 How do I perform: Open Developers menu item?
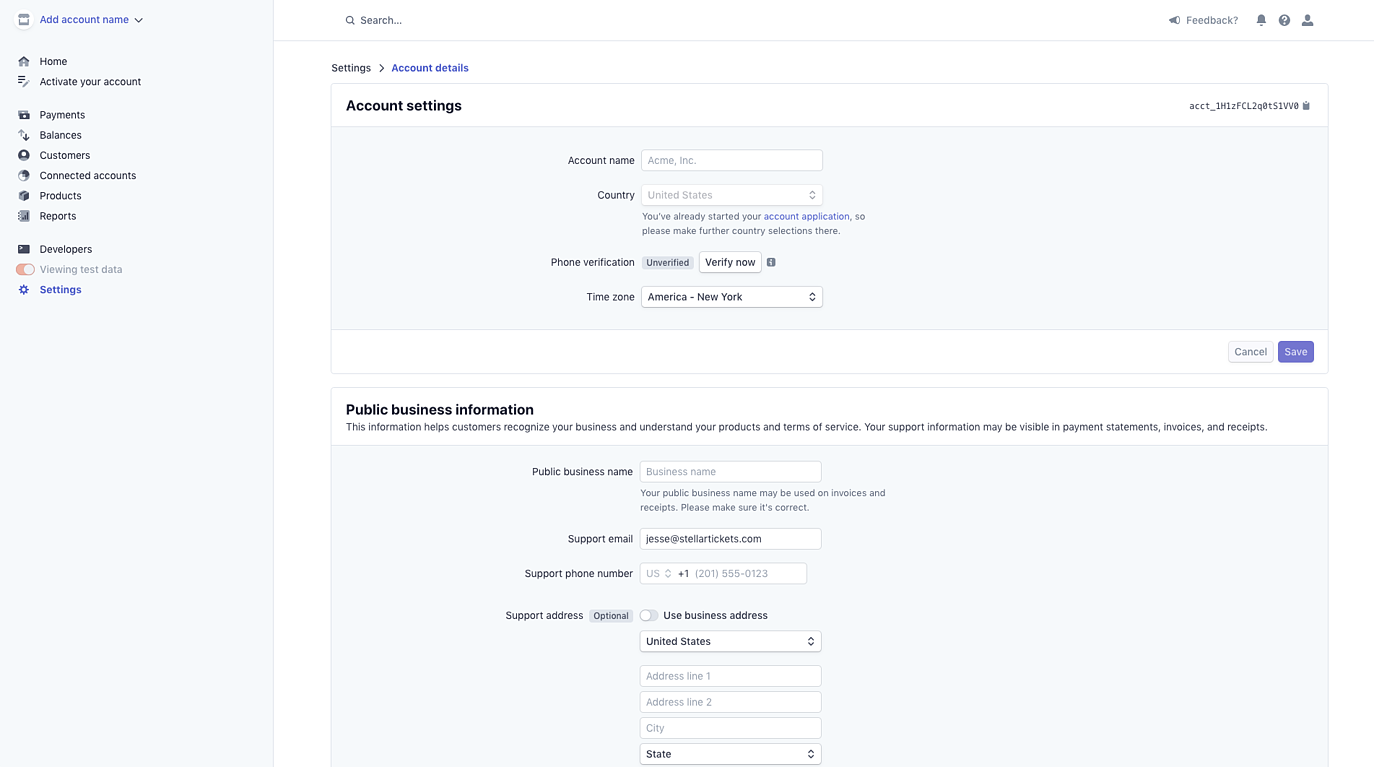point(66,249)
